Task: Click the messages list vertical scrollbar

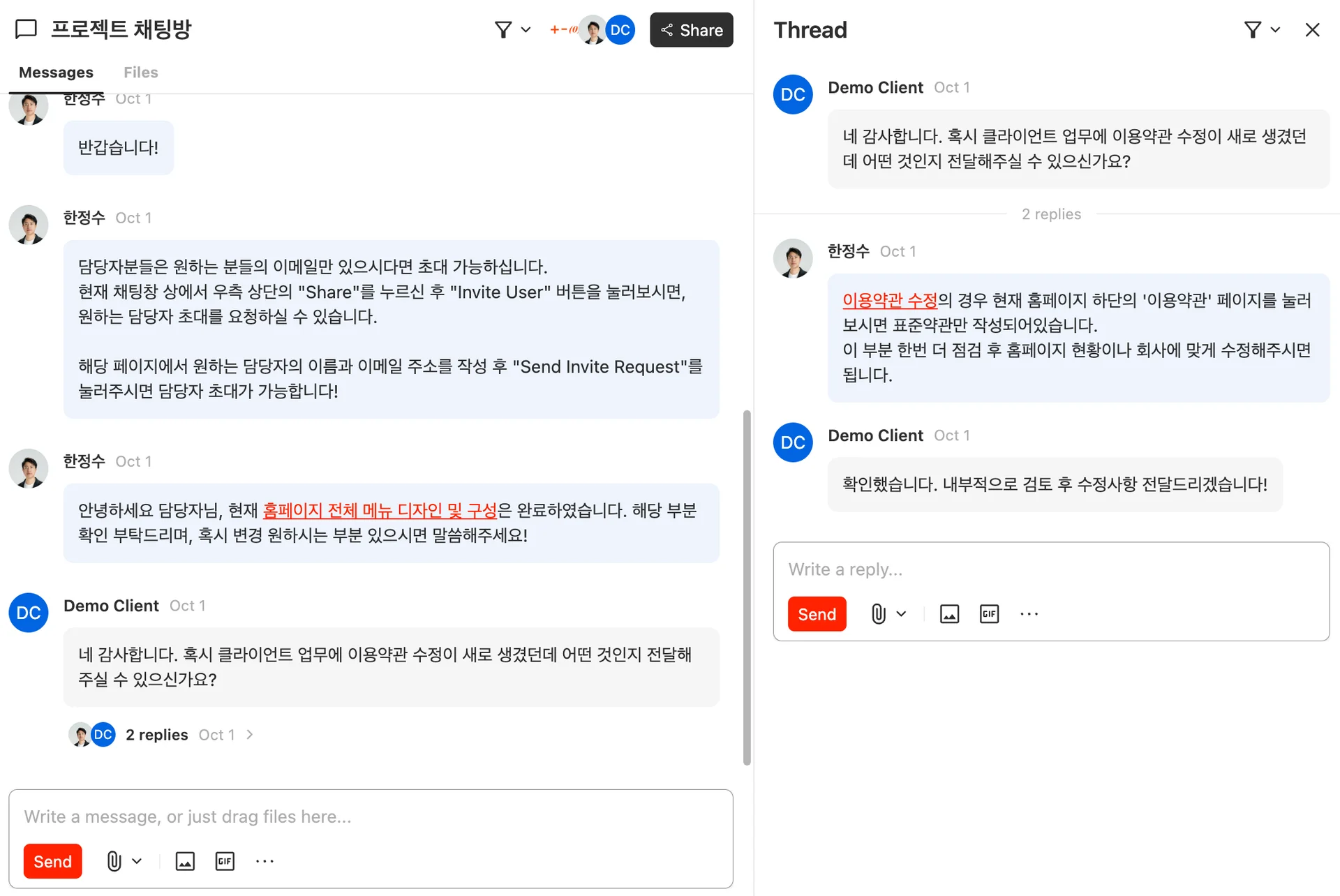Action: (747, 588)
